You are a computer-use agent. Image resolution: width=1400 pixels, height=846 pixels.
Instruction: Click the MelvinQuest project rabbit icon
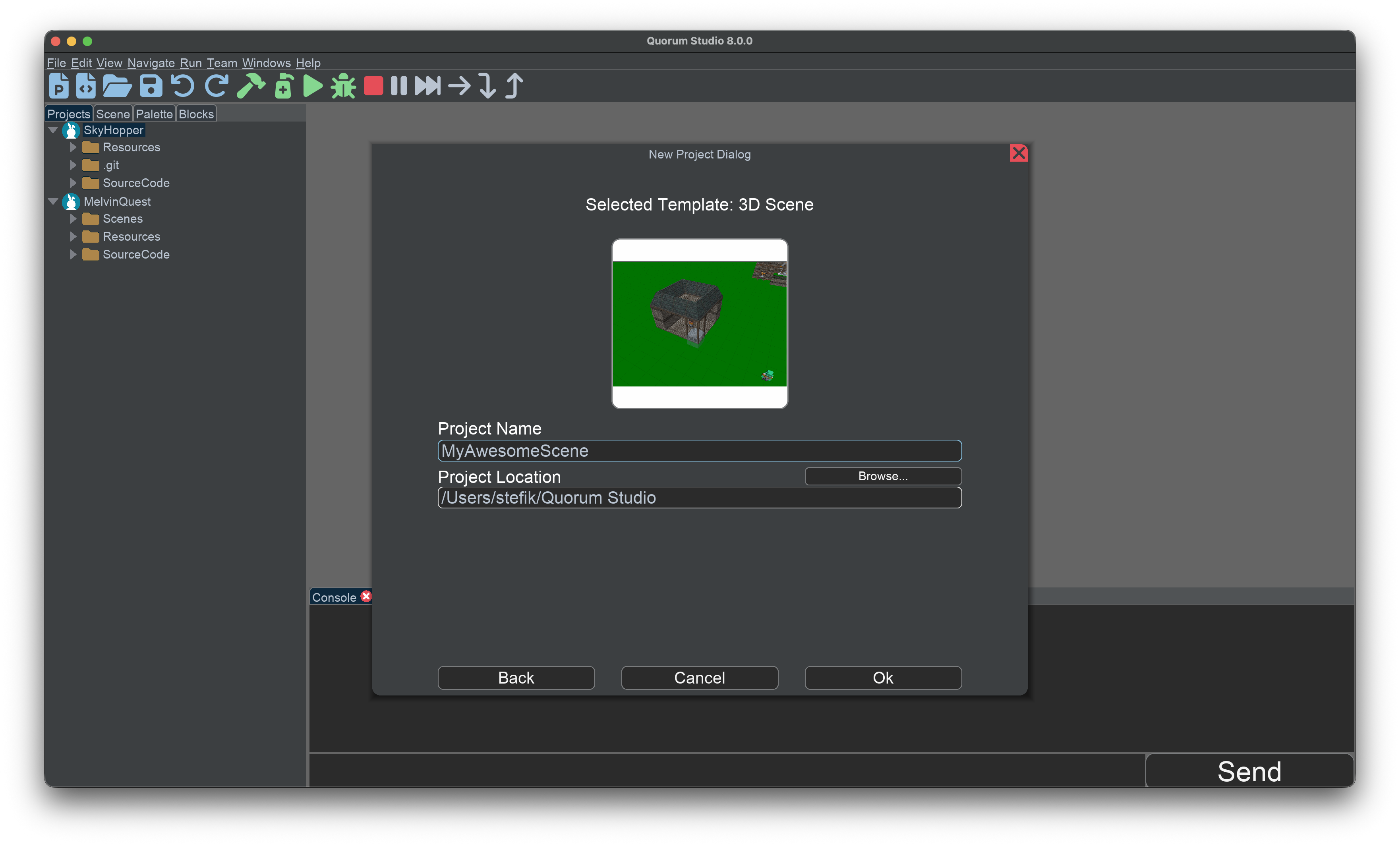70,201
